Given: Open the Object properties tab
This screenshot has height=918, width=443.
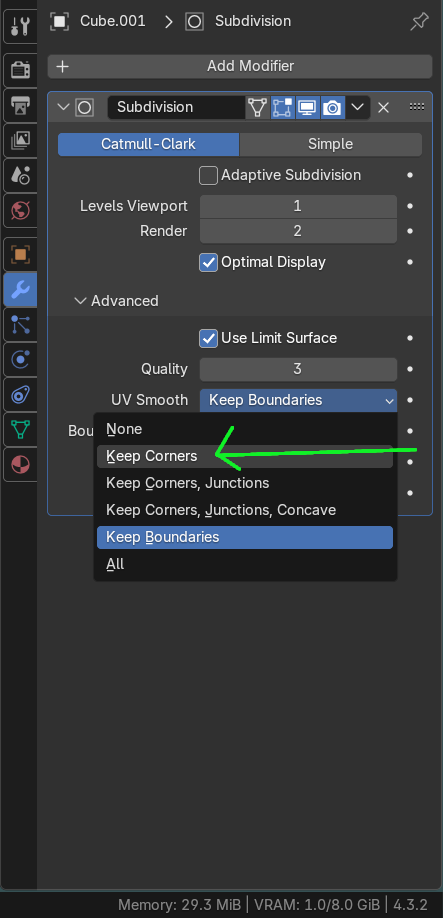Looking at the screenshot, I should (20, 255).
